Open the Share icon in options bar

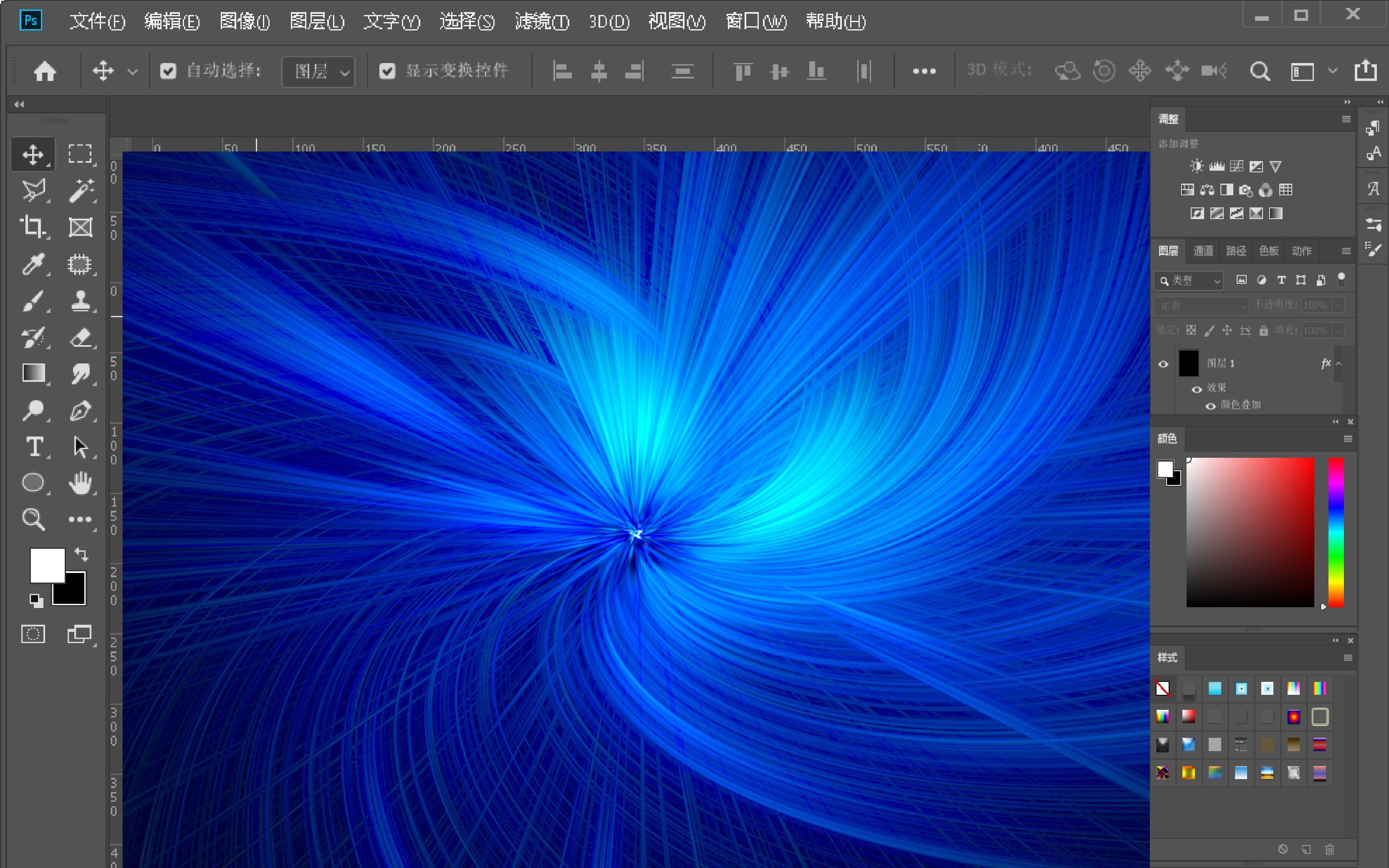[x=1366, y=71]
